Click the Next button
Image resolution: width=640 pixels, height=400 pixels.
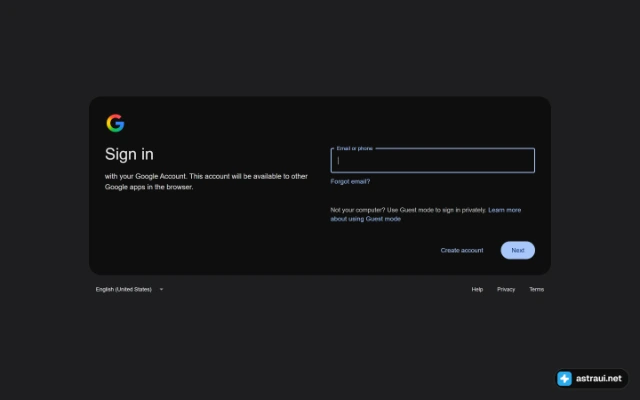coord(518,250)
